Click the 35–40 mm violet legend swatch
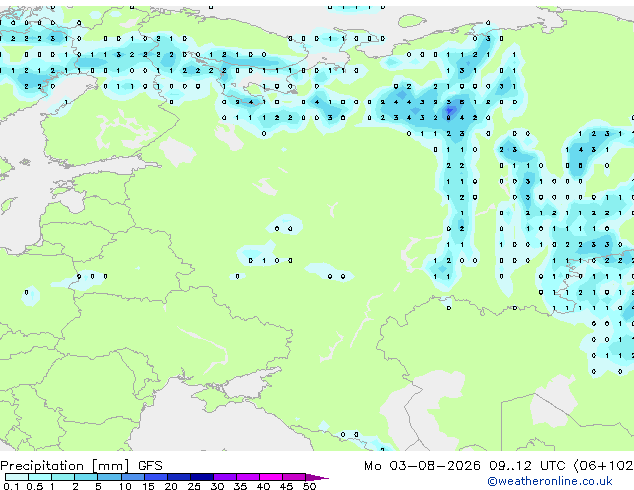 coord(248,477)
